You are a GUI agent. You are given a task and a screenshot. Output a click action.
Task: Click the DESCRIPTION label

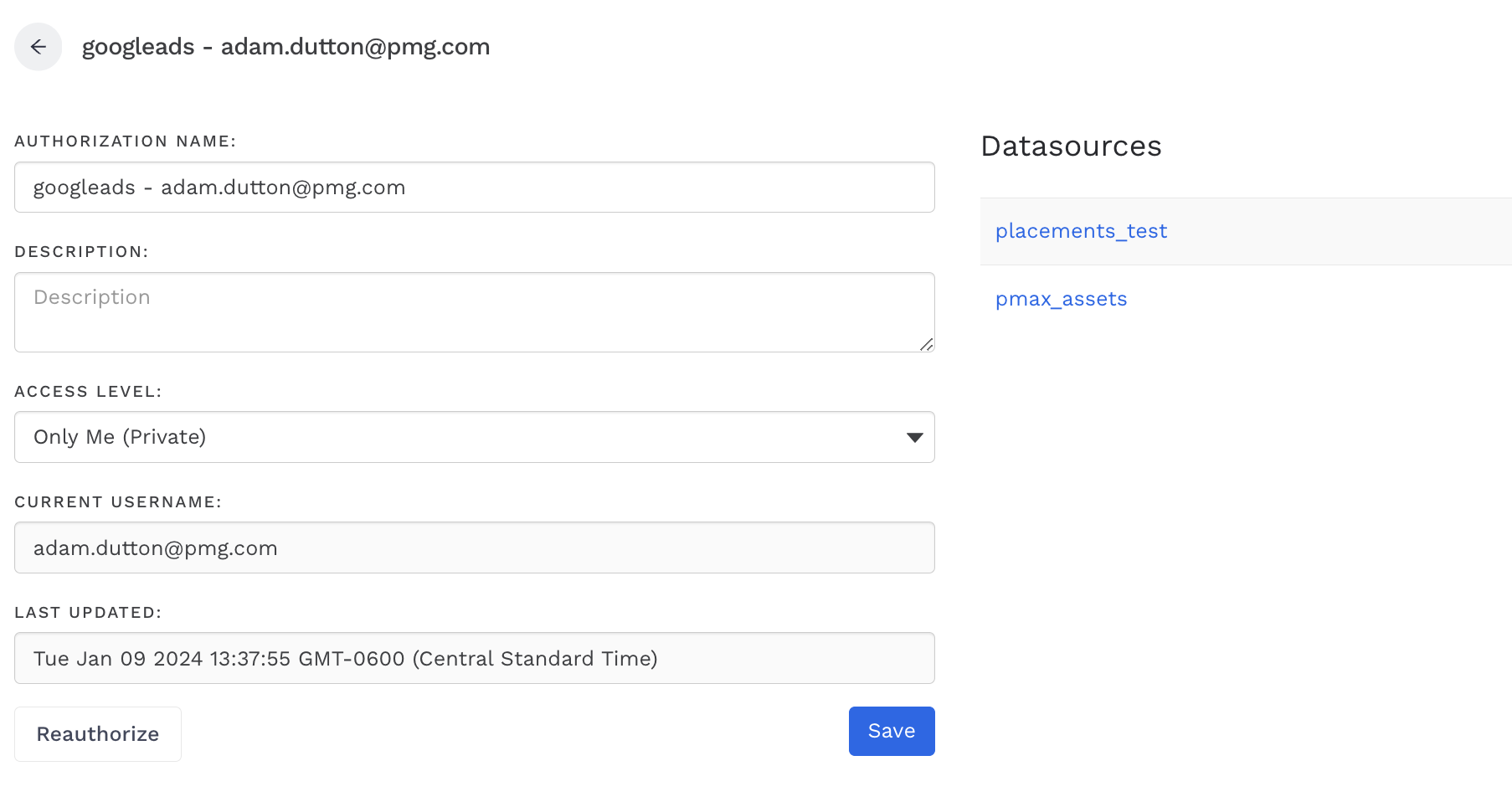81,252
